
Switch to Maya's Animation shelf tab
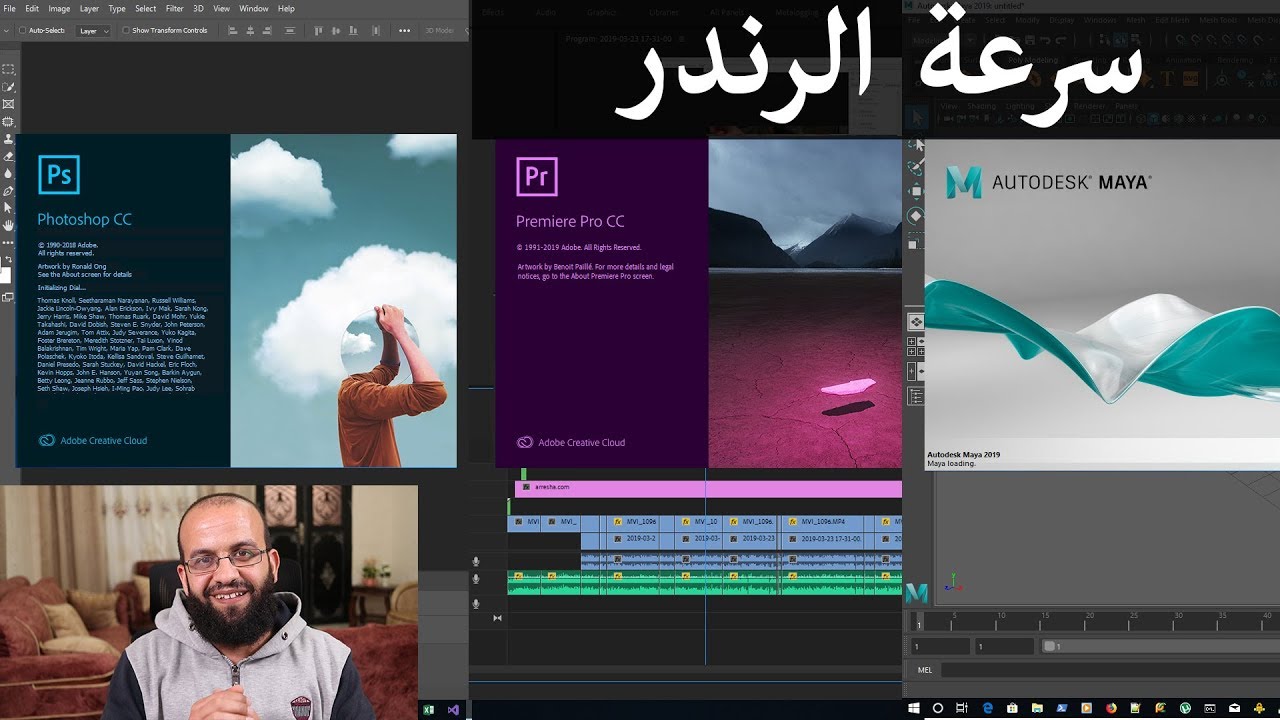1183,60
